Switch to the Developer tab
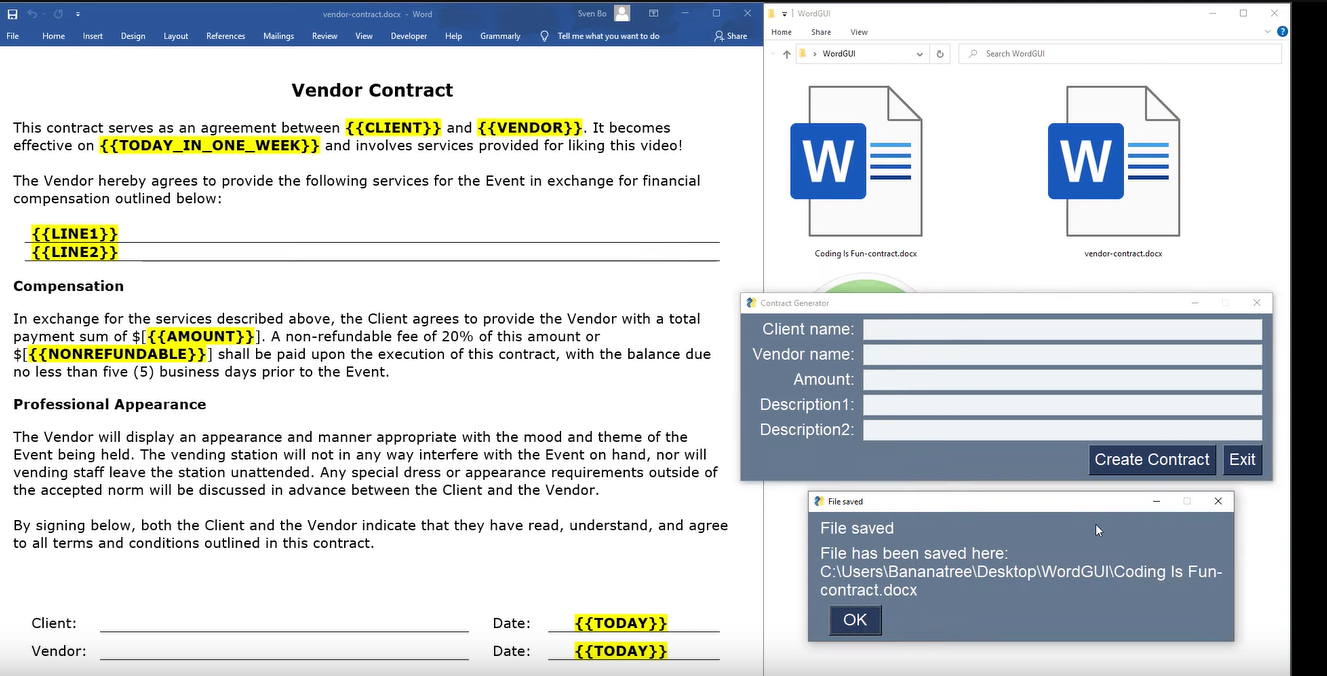Viewport: 1327px width, 676px height. click(409, 36)
